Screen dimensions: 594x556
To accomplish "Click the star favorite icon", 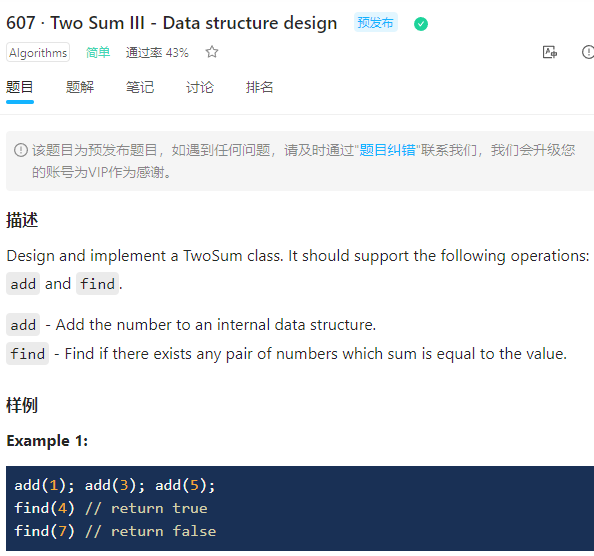I will 212,52.
